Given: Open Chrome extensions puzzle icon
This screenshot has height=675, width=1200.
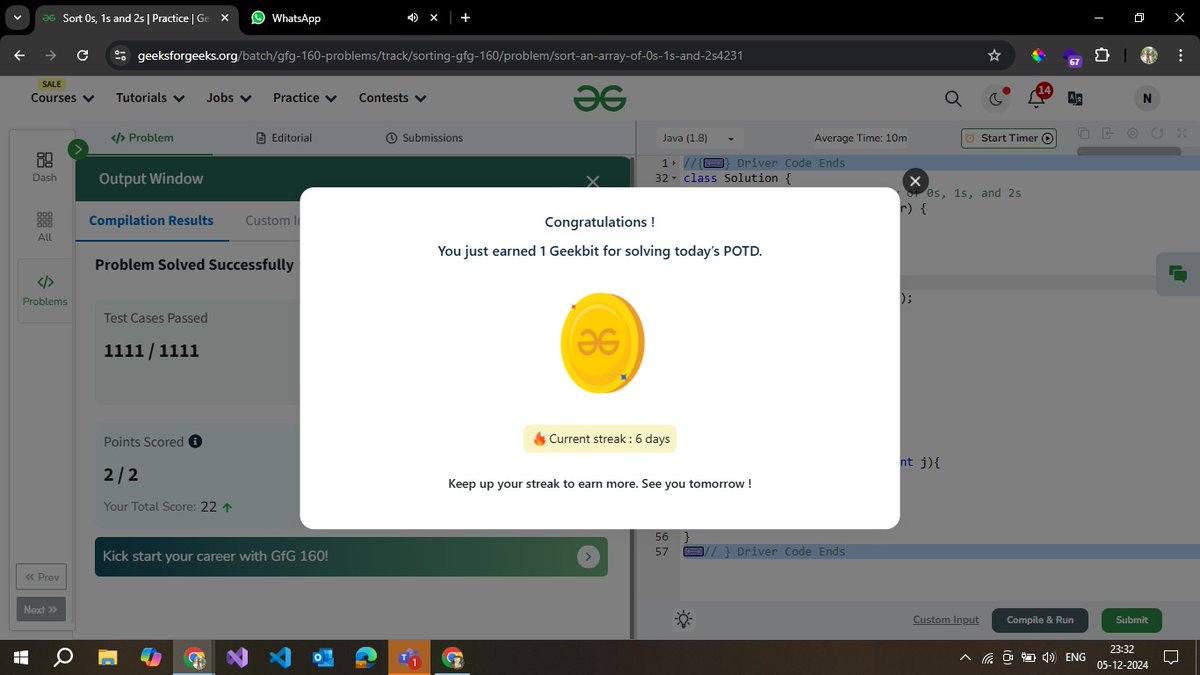Looking at the screenshot, I should point(1102,55).
